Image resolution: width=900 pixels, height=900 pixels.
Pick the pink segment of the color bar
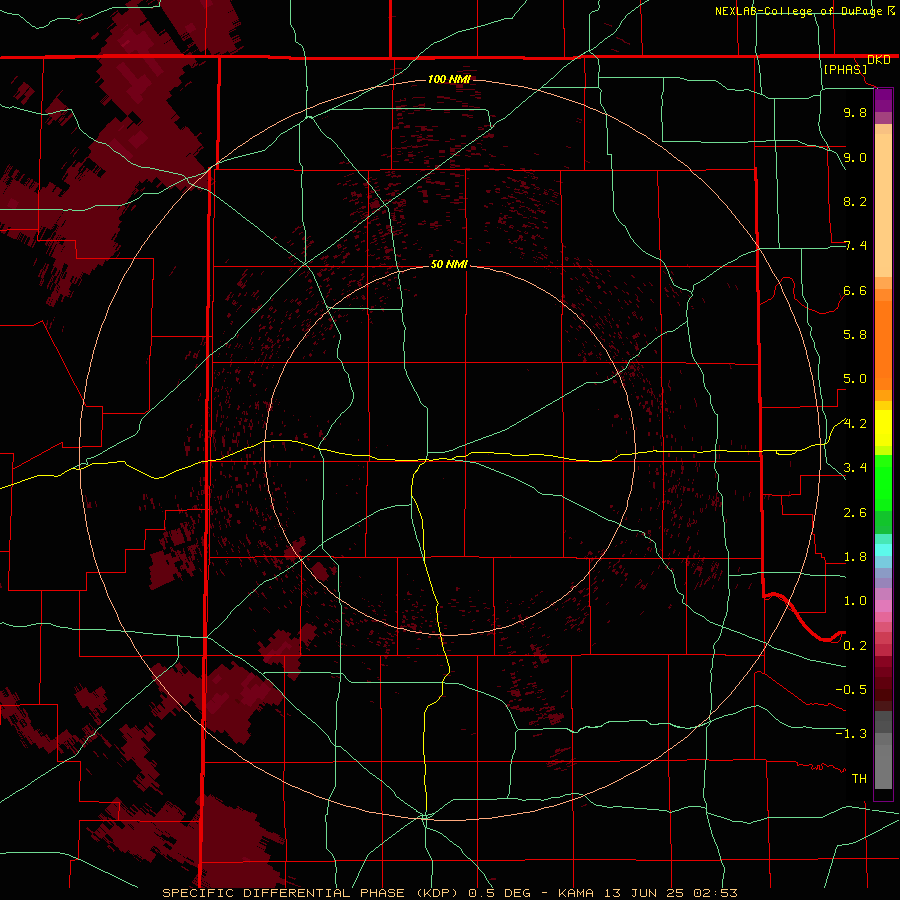click(x=883, y=606)
